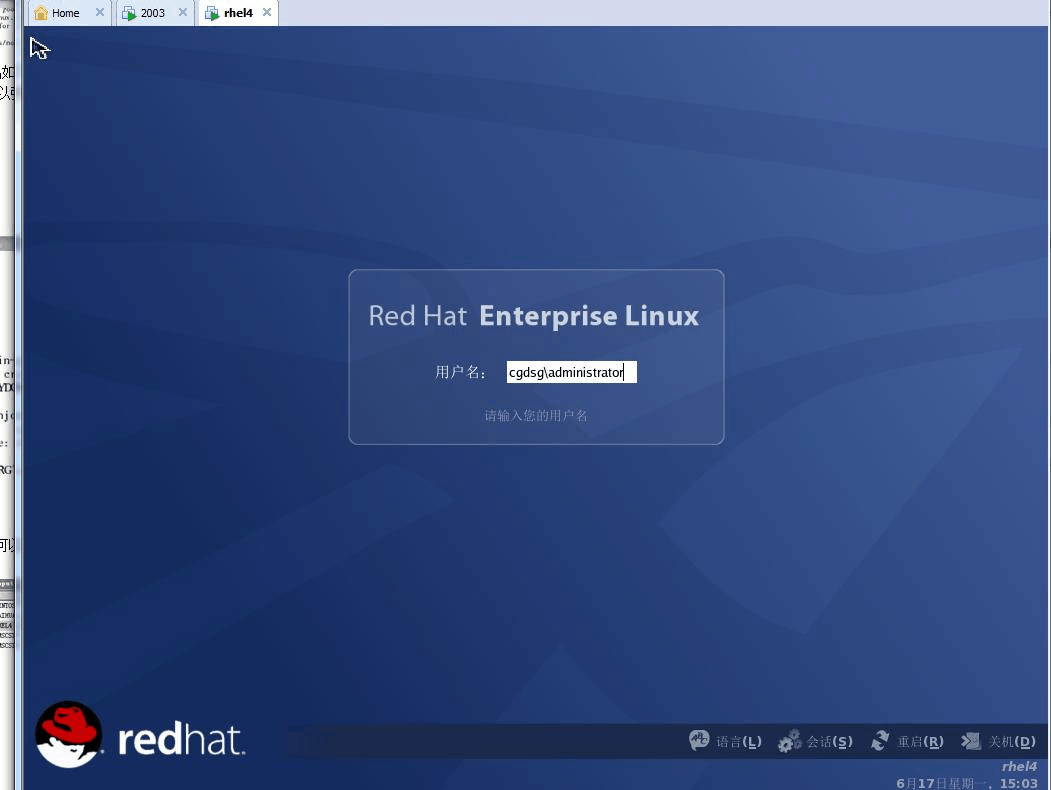Image resolution: width=1051 pixels, height=790 pixels.
Task: Click the Restart arrows icon
Action: pyautogui.click(x=880, y=741)
